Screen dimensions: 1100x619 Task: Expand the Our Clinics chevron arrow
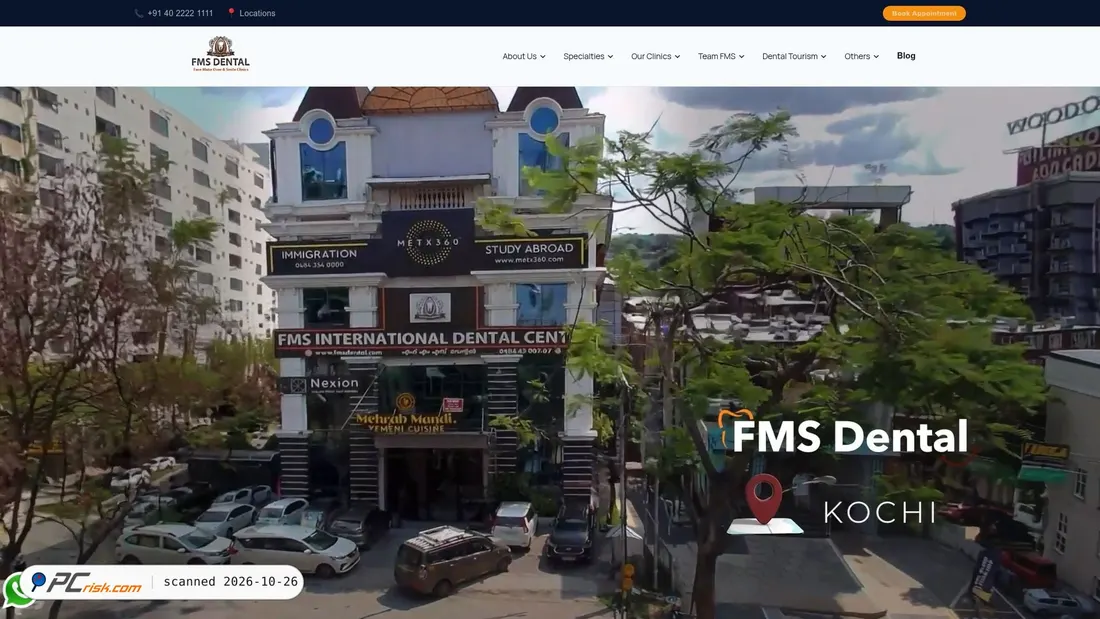click(677, 57)
